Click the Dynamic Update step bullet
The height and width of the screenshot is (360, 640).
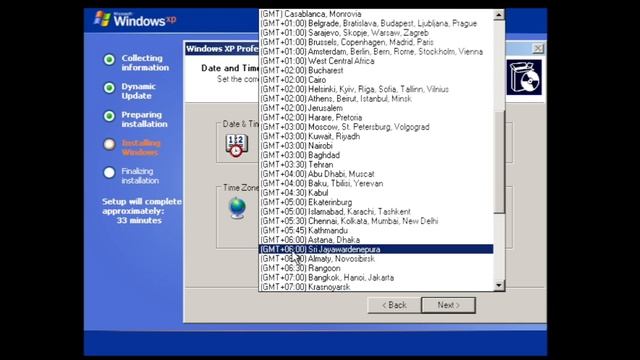point(109,88)
